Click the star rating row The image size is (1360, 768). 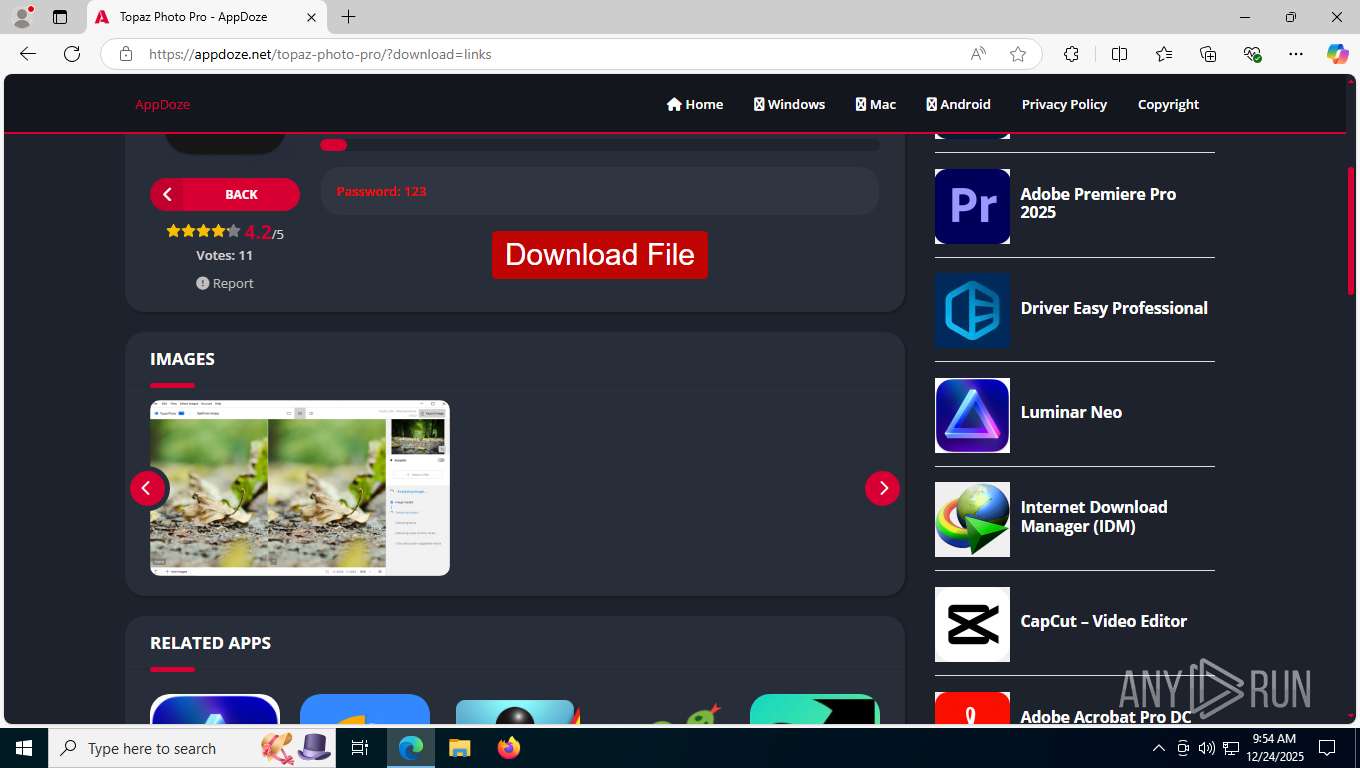(x=203, y=231)
